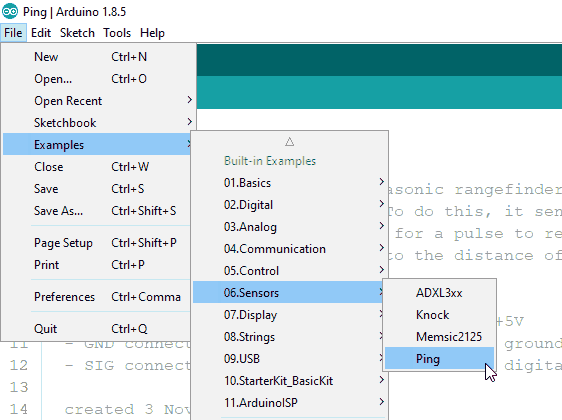Select the Examples menu entry
Image resolution: width=562 pixels, height=420 pixels.
[x=97, y=144]
